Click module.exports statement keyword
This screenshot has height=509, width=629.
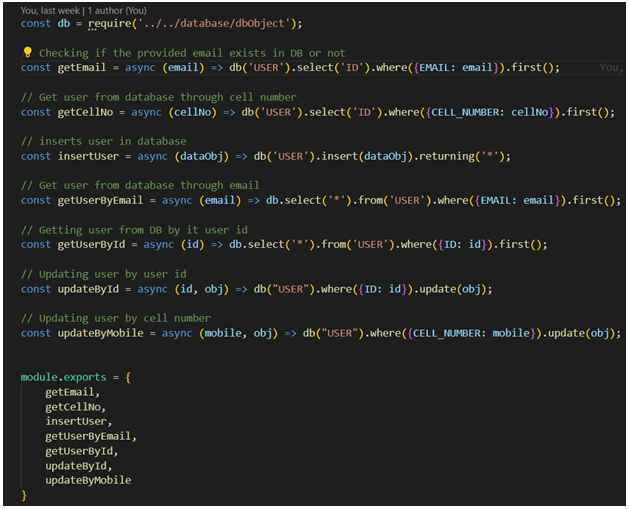tap(61, 377)
